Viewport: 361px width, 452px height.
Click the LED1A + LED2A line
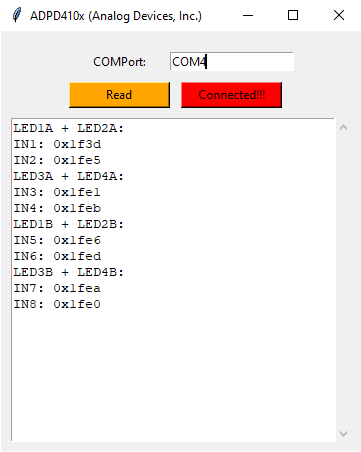point(68,128)
